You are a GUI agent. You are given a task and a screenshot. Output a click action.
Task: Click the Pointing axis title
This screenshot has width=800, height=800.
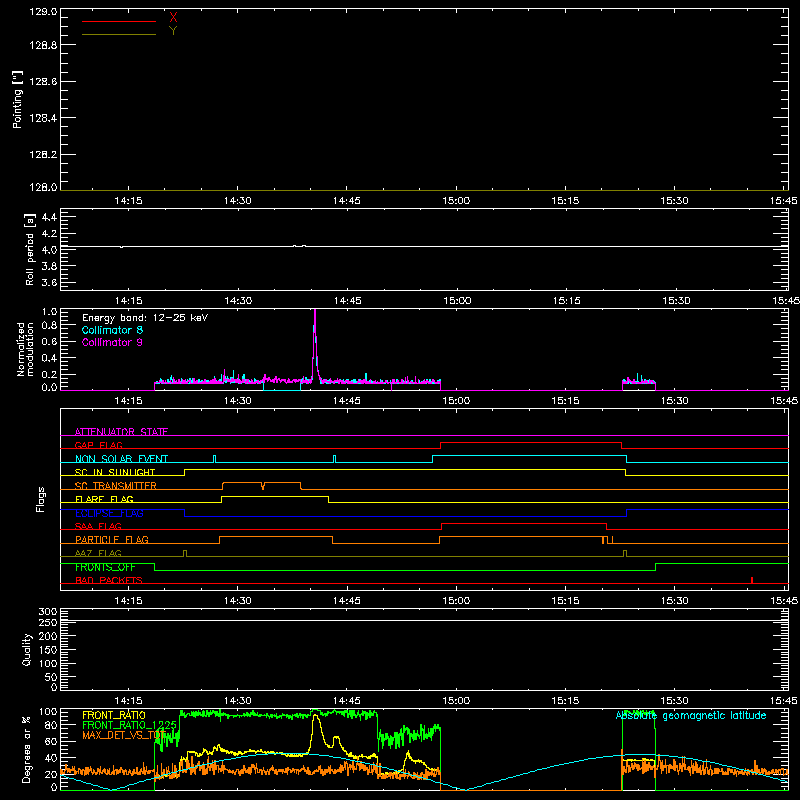(18, 99)
